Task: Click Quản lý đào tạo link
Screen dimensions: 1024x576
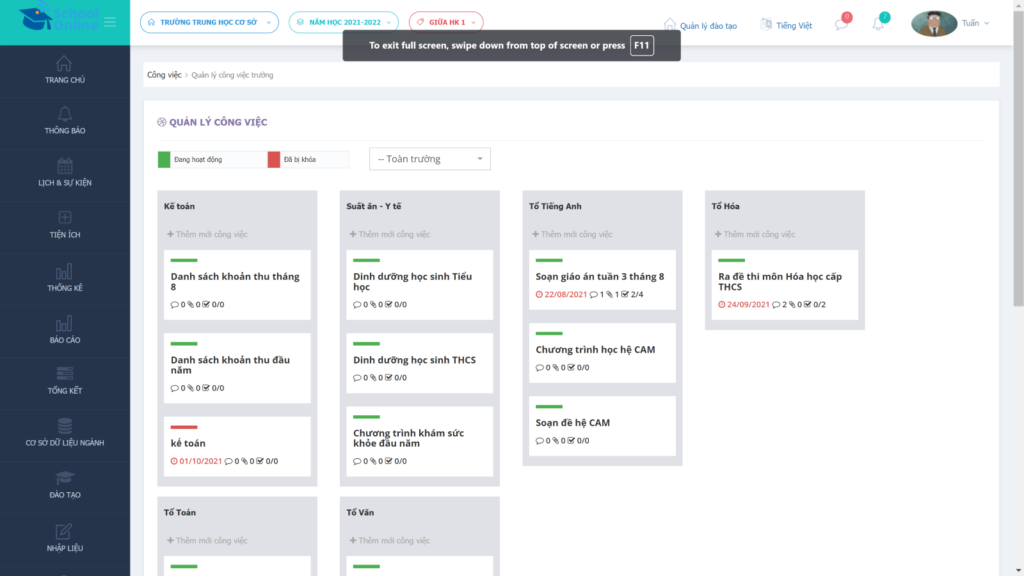Action: pyautogui.click(x=700, y=25)
